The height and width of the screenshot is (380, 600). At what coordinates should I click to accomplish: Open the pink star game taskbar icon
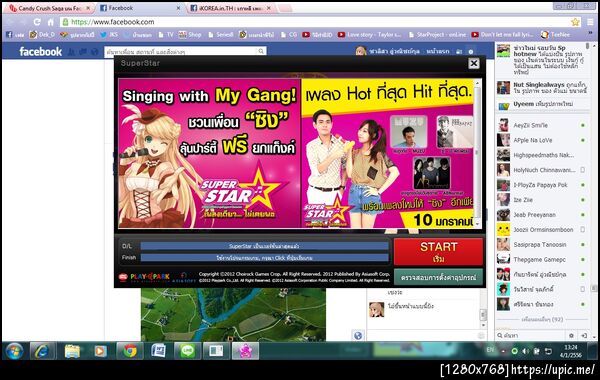point(245,351)
